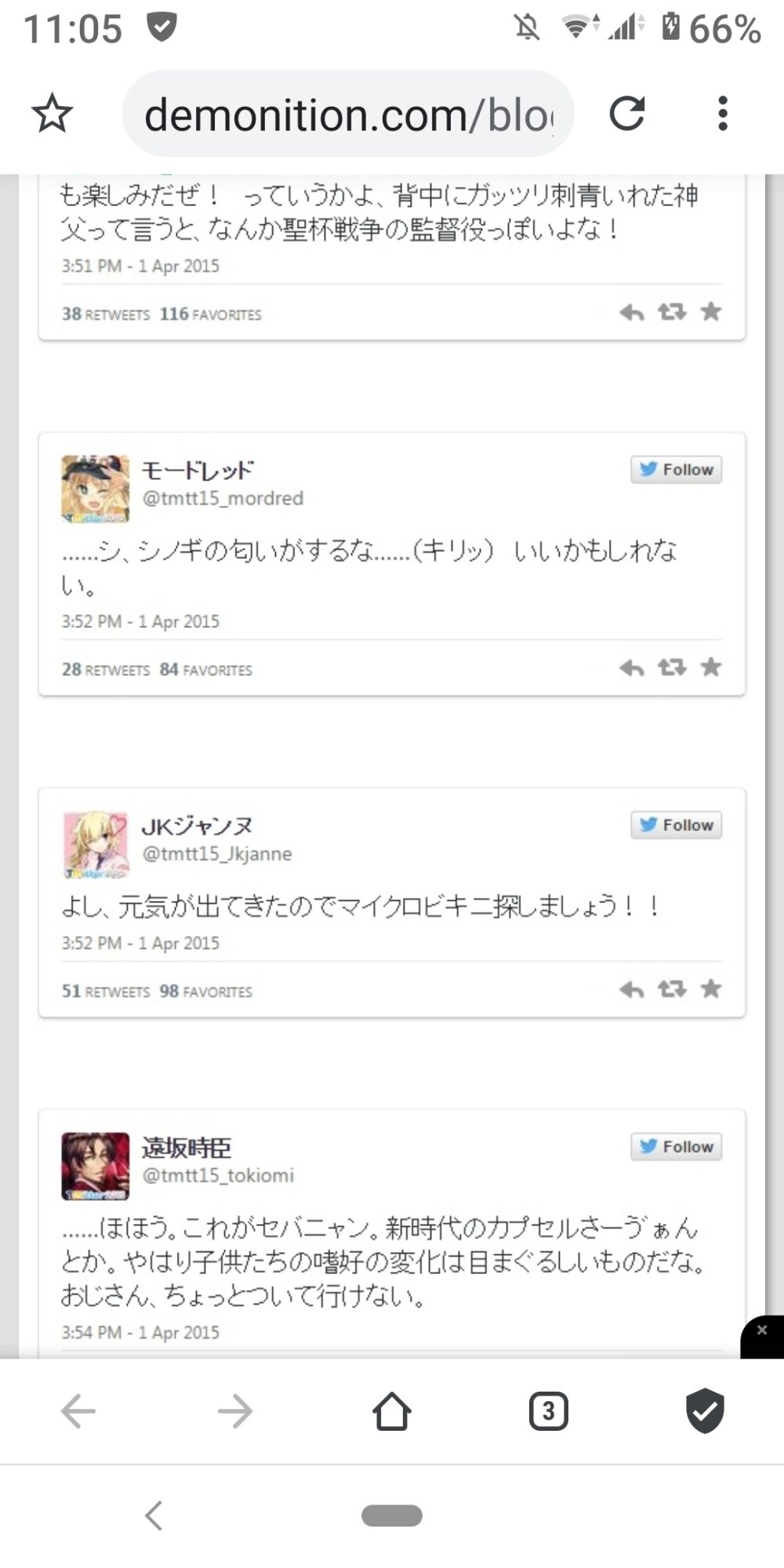Reload the page with refresh icon

(x=627, y=113)
